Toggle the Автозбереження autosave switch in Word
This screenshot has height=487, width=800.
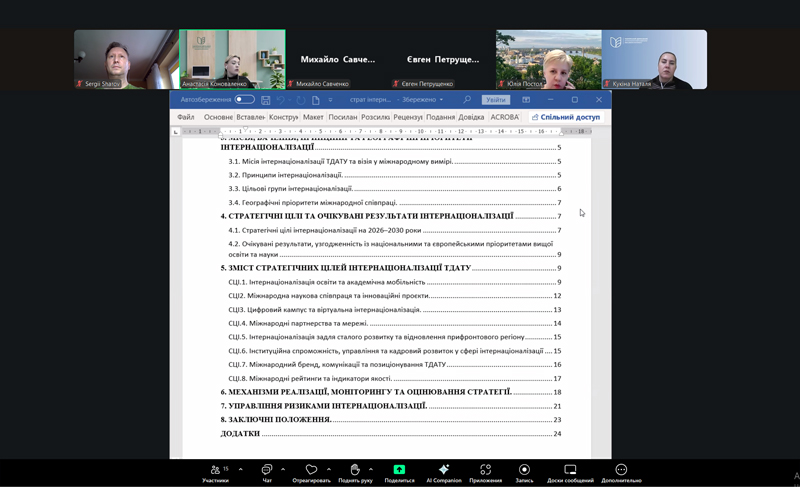click(x=244, y=99)
